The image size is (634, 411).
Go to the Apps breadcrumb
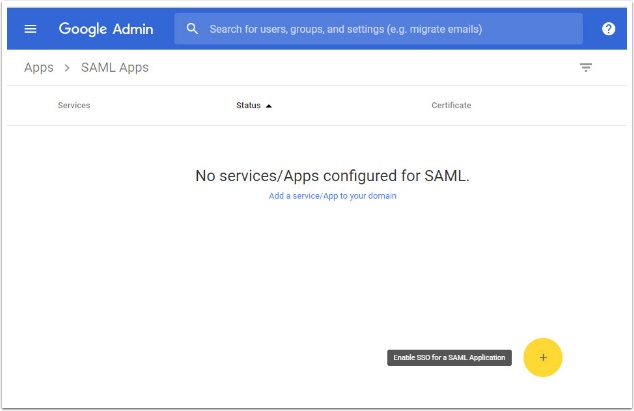39,67
